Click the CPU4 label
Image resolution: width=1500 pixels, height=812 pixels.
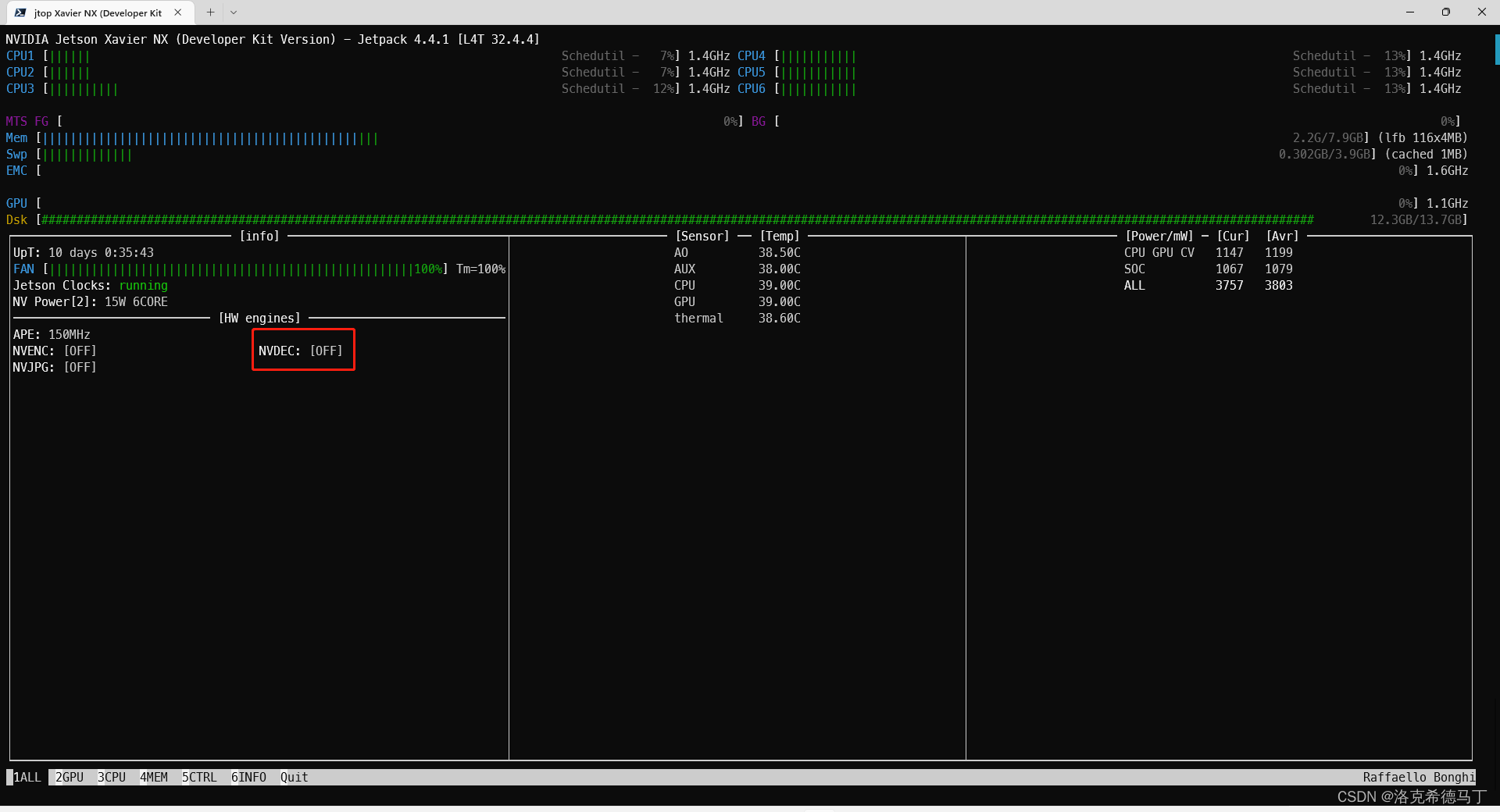pos(752,56)
